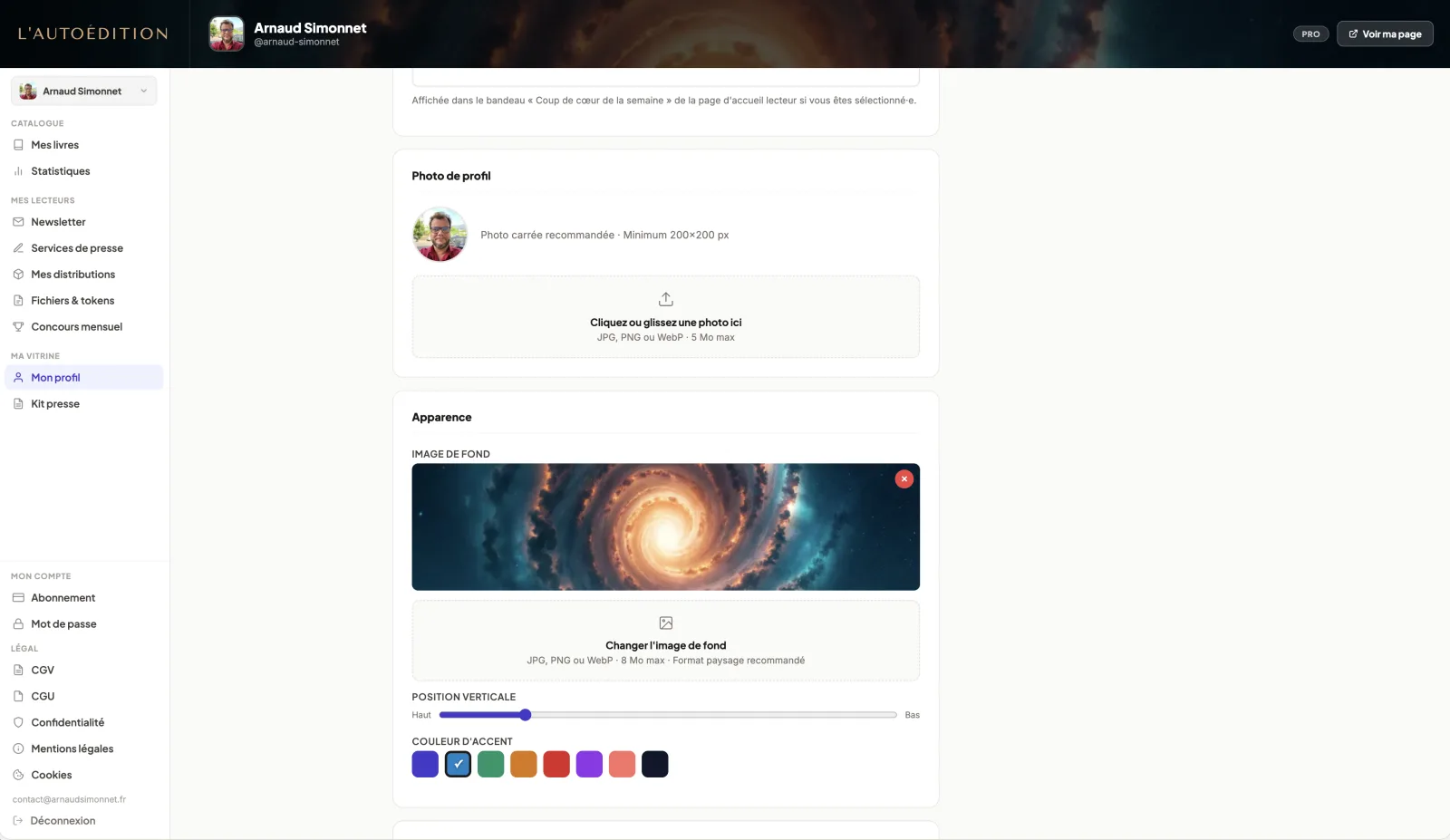Pick the red accent color swatch
This screenshot has width=1450, height=840.
point(556,764)
